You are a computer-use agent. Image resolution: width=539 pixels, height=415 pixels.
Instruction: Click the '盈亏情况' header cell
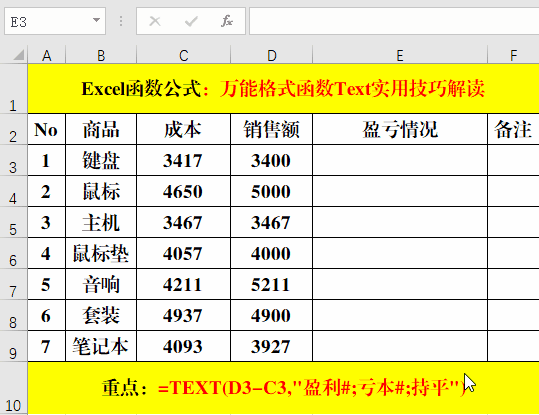(400, 129)
